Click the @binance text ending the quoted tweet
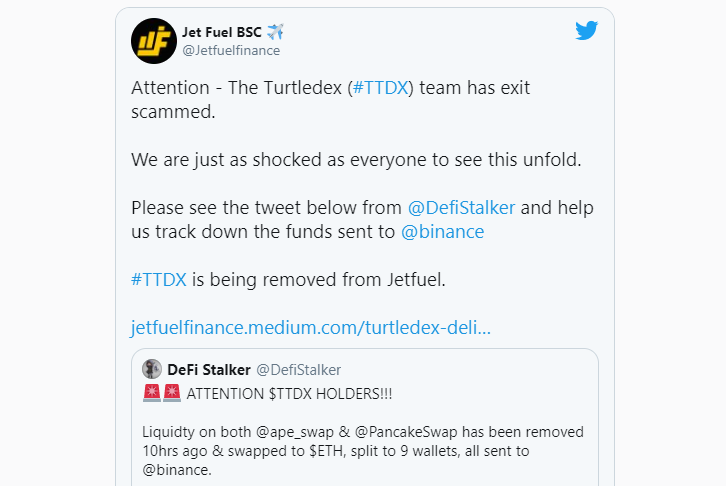The image size is (726, 486). (177, 470)
